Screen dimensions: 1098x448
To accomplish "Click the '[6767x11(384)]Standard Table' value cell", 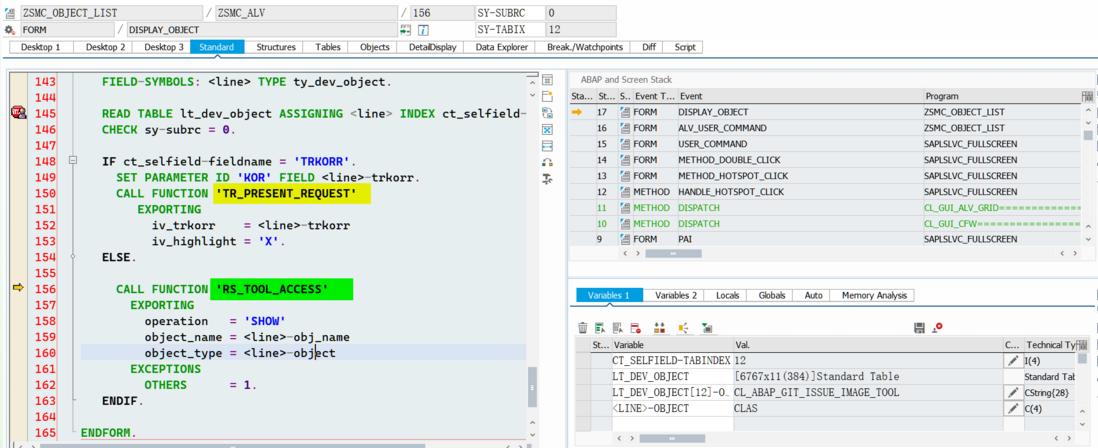I will coord(867,377).
